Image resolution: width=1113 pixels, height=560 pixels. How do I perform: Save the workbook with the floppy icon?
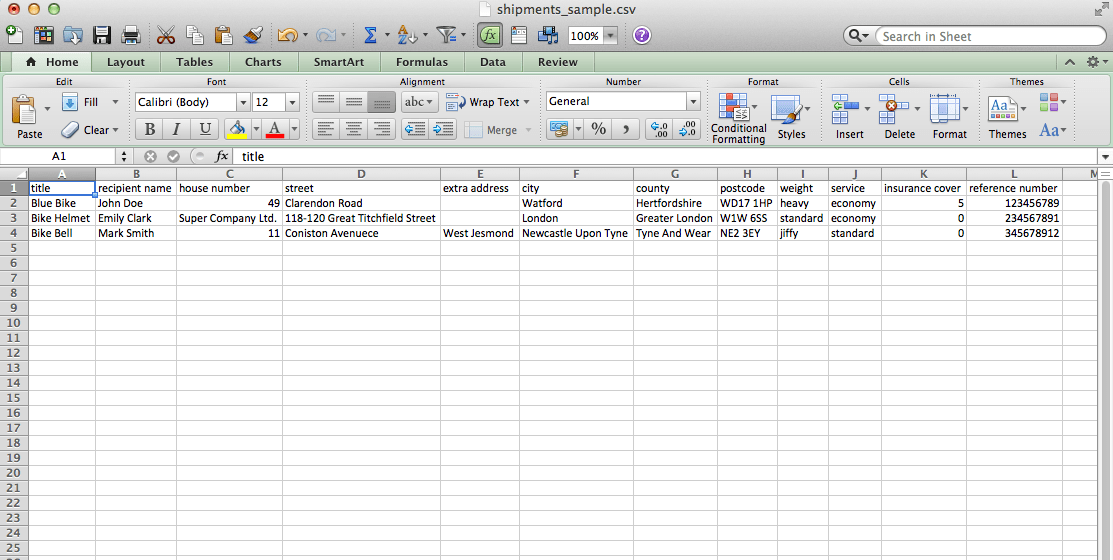[102, 35]
